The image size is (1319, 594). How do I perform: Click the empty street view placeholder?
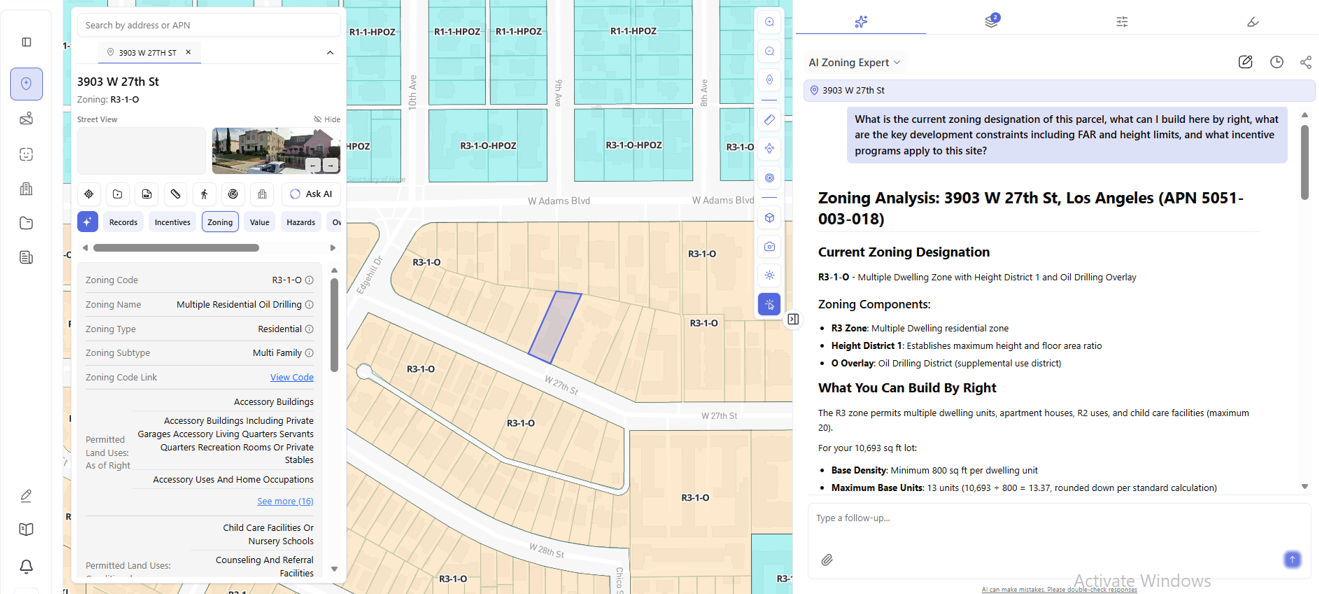pos(141,150)
